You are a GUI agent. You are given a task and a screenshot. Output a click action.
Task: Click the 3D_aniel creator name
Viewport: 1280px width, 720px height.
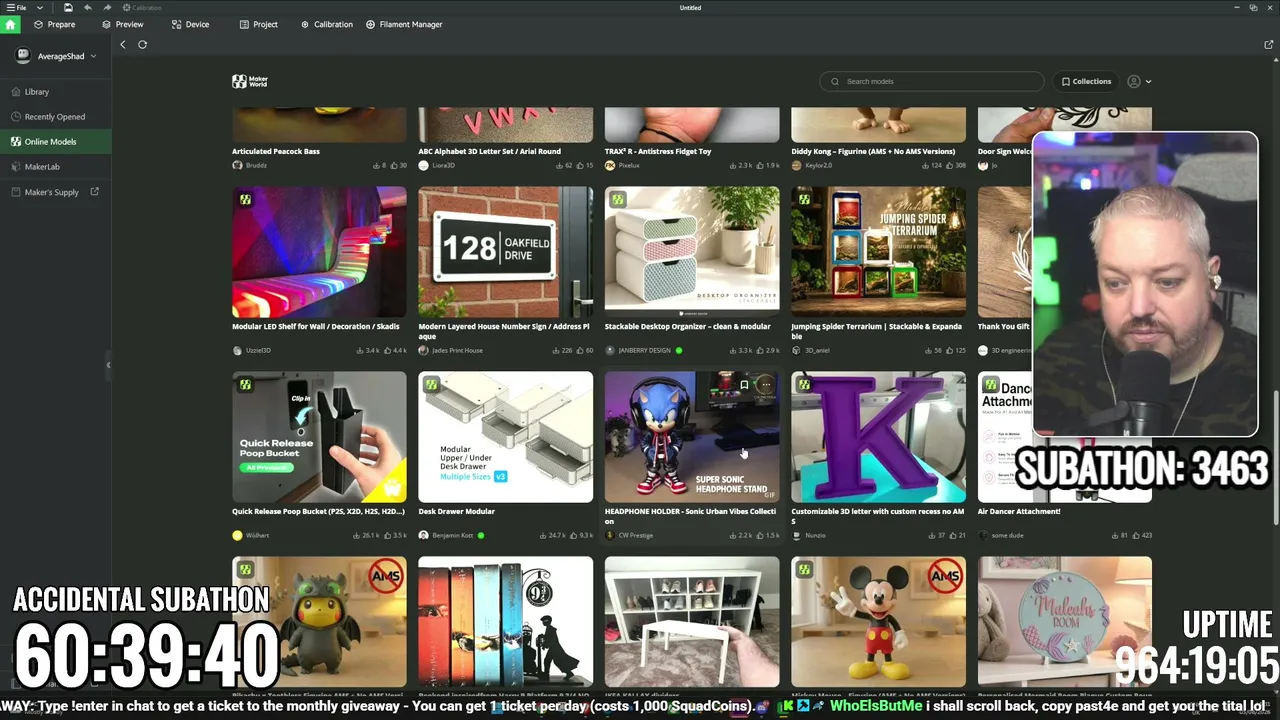point(817,350)
